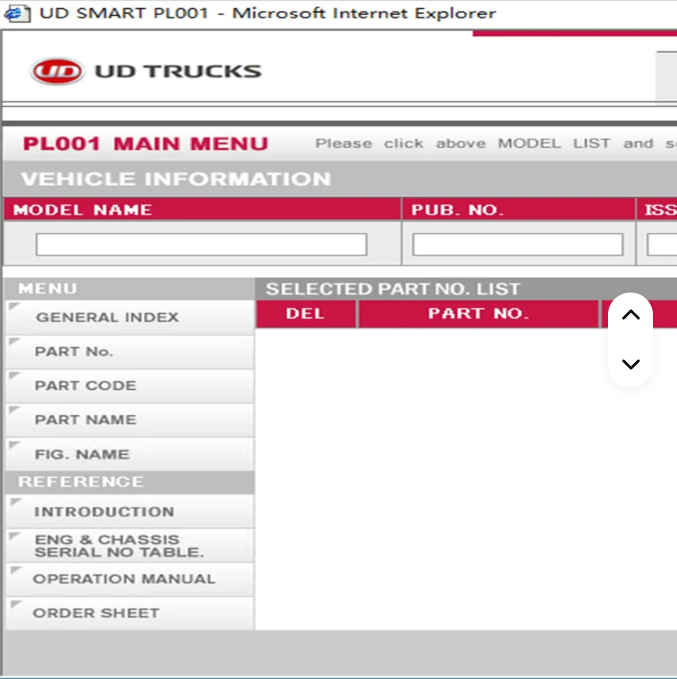Open the PART No. search menu

[x=130, y=352]
